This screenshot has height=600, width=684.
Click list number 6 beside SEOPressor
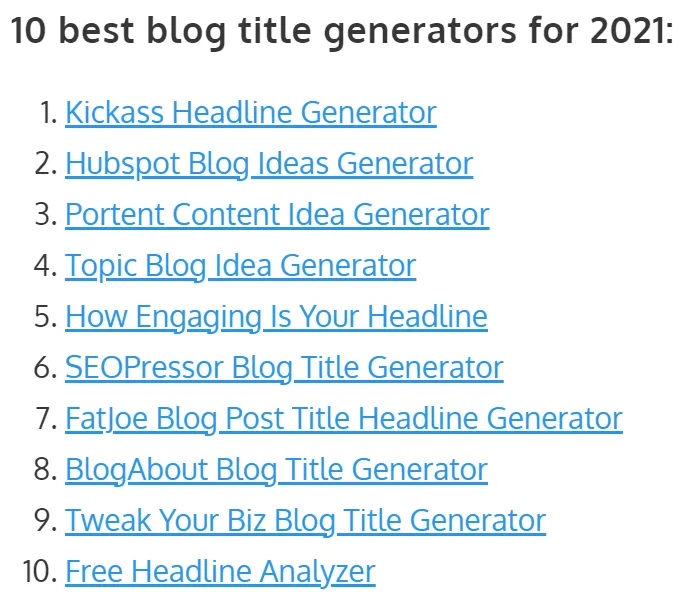pos(46,367)
